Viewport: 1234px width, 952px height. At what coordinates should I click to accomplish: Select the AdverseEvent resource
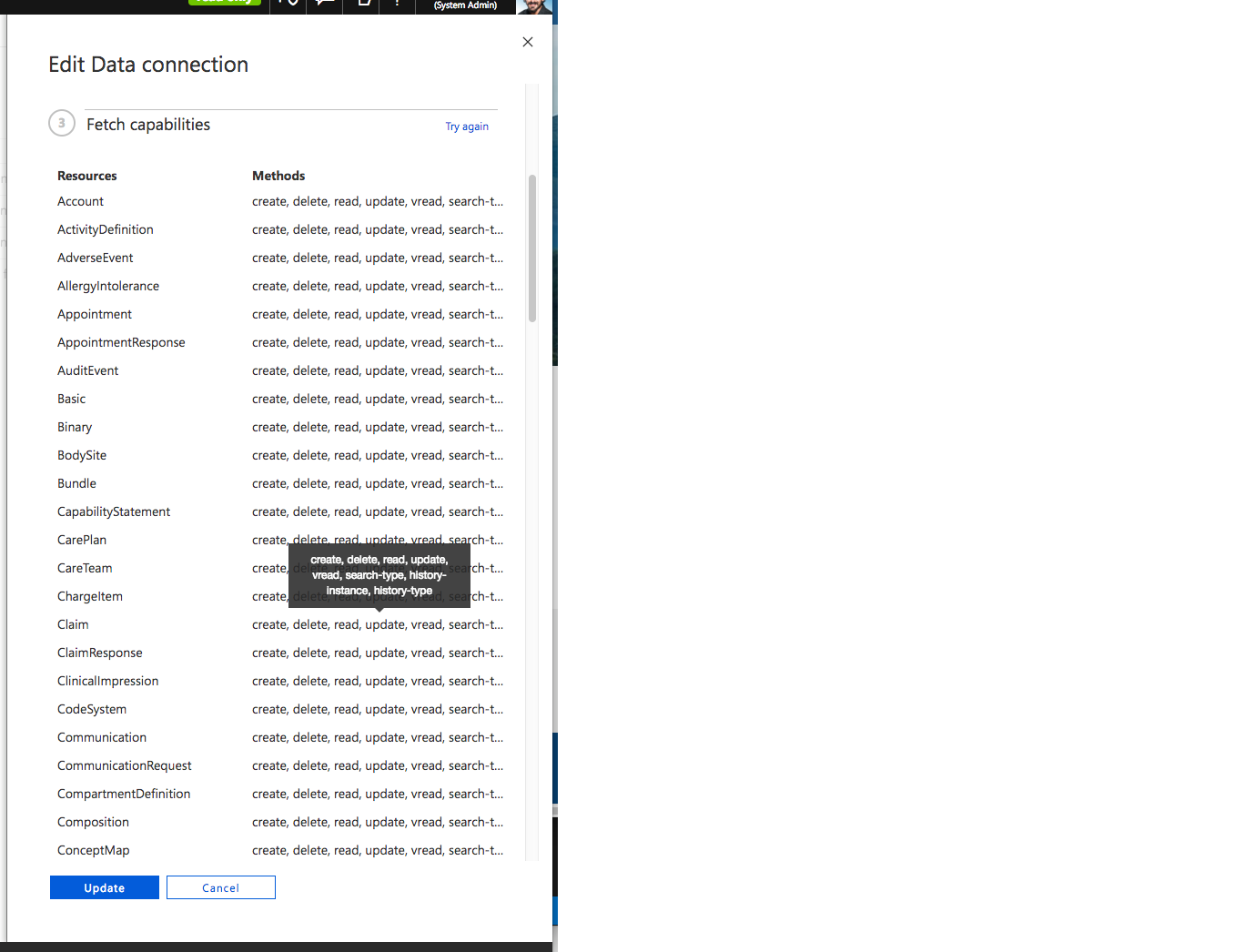point(96,258)
